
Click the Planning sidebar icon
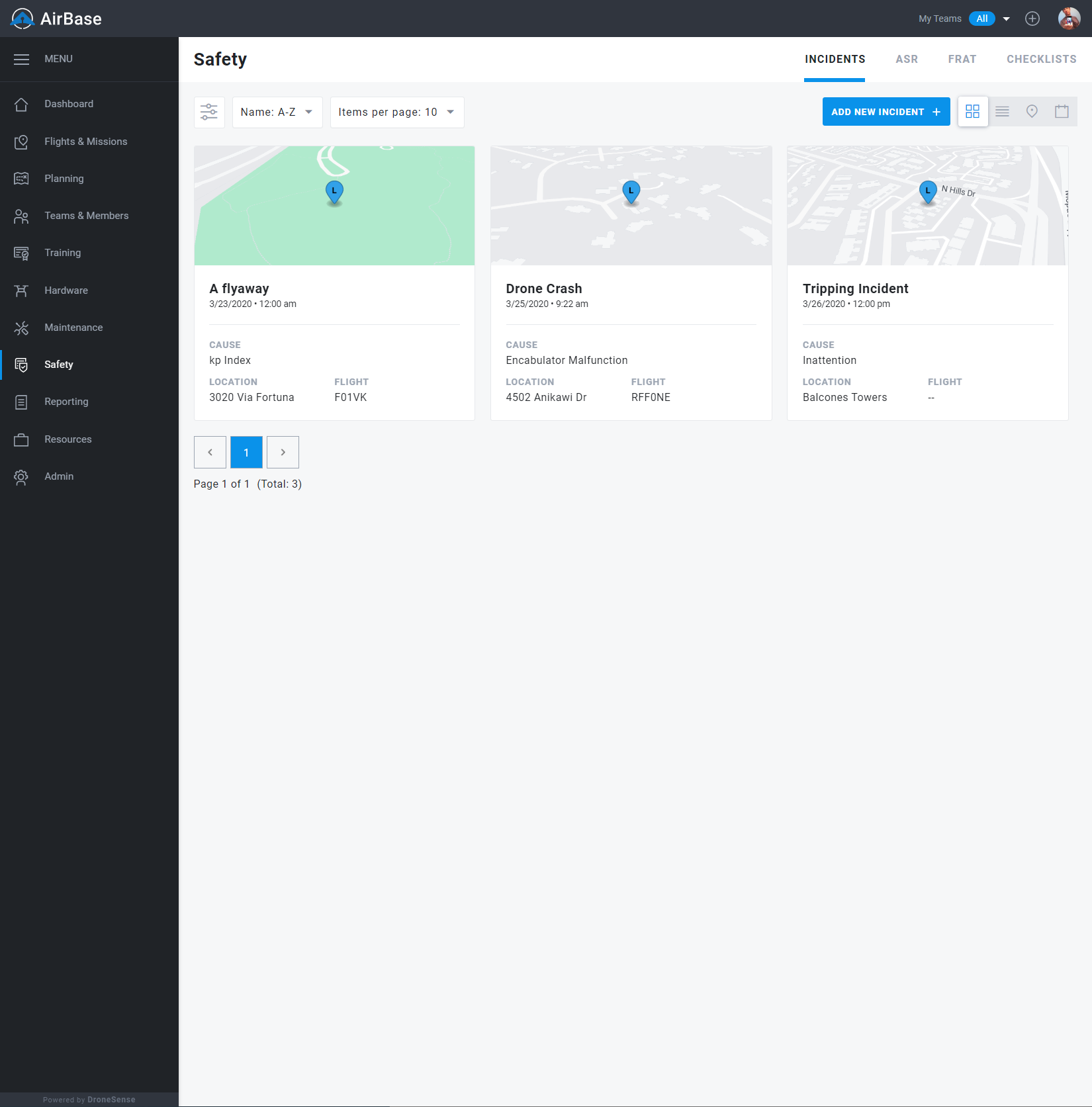[21, 179]
